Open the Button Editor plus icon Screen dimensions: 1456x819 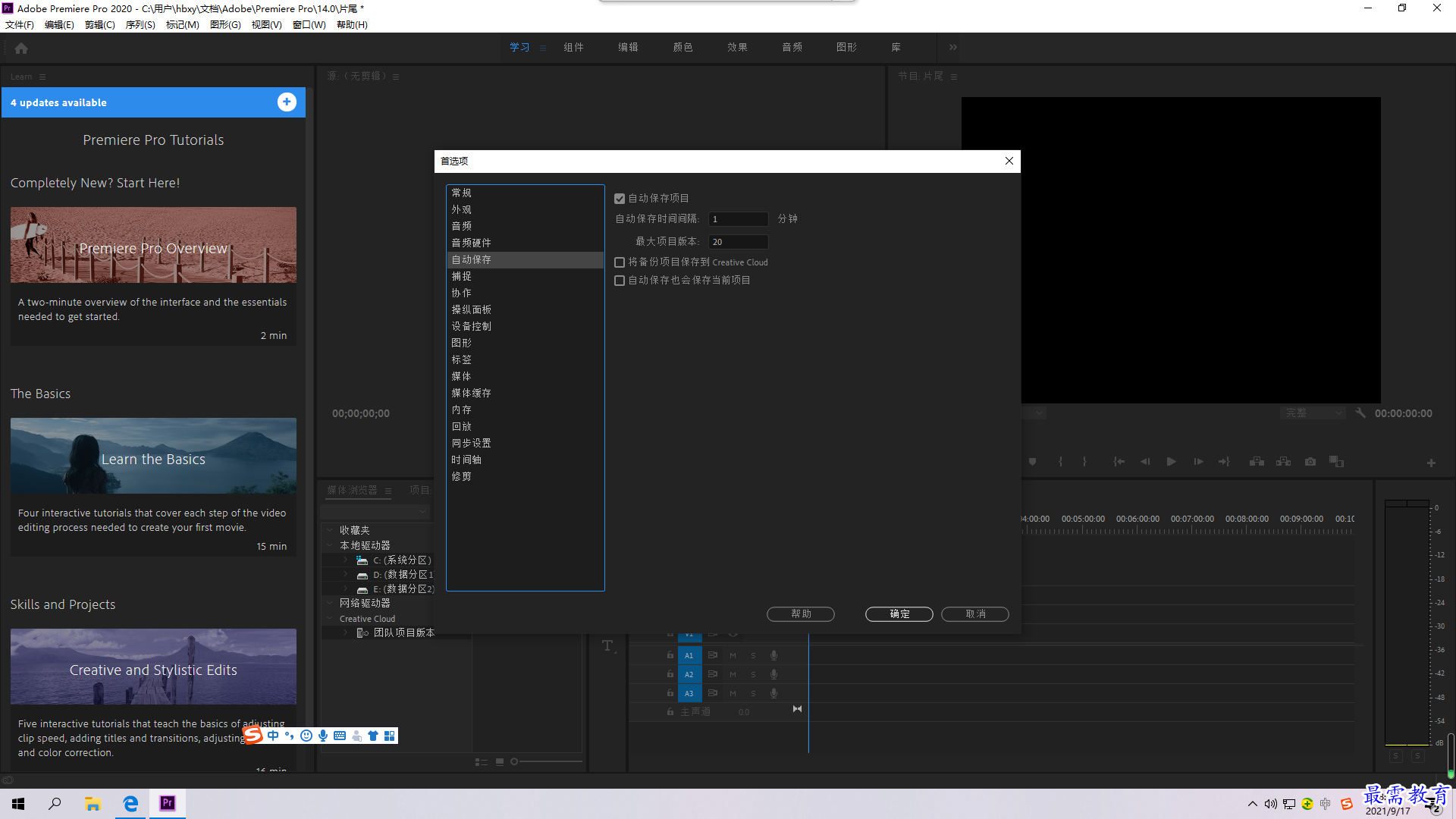click(1431, 463)
